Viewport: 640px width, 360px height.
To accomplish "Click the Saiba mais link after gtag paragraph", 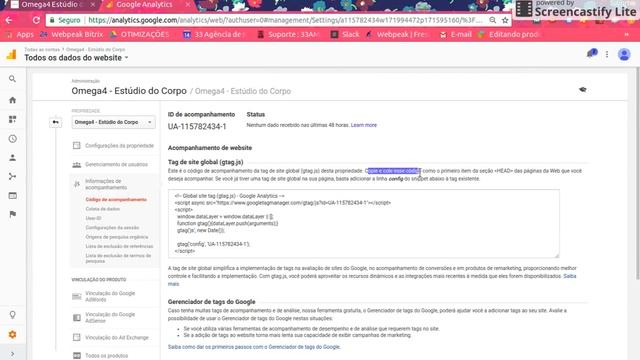I will click(570, 276).
